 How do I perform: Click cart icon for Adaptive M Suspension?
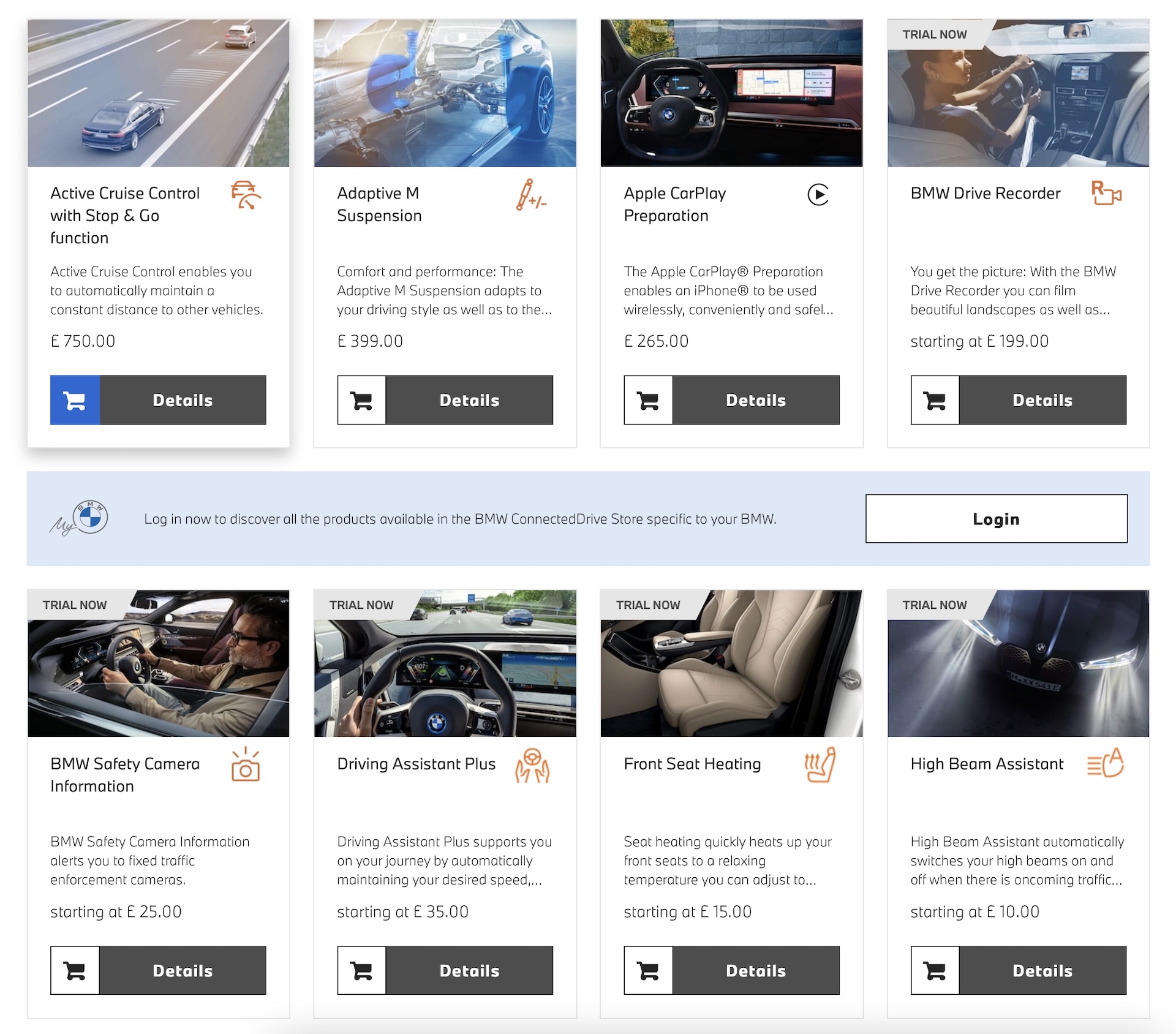point(361,400)
